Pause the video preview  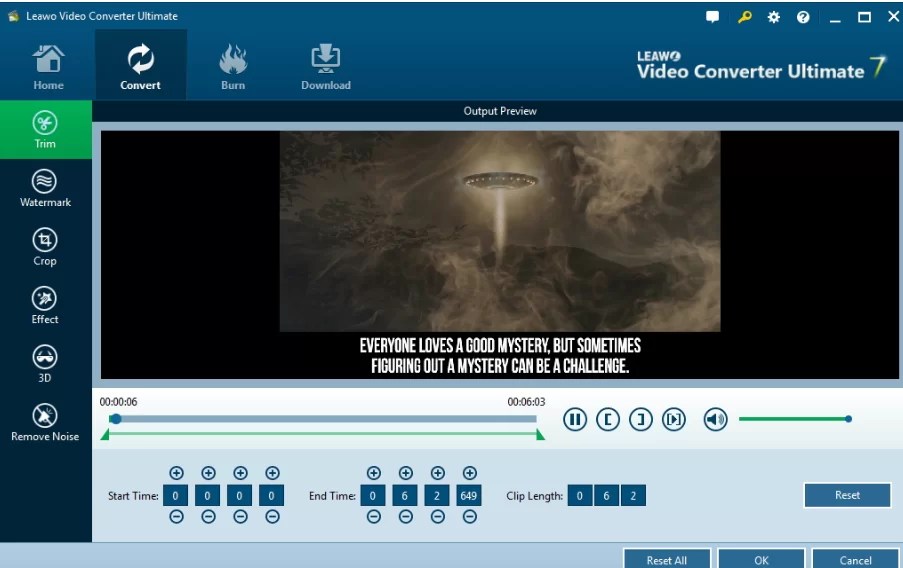tap(575, 419)
